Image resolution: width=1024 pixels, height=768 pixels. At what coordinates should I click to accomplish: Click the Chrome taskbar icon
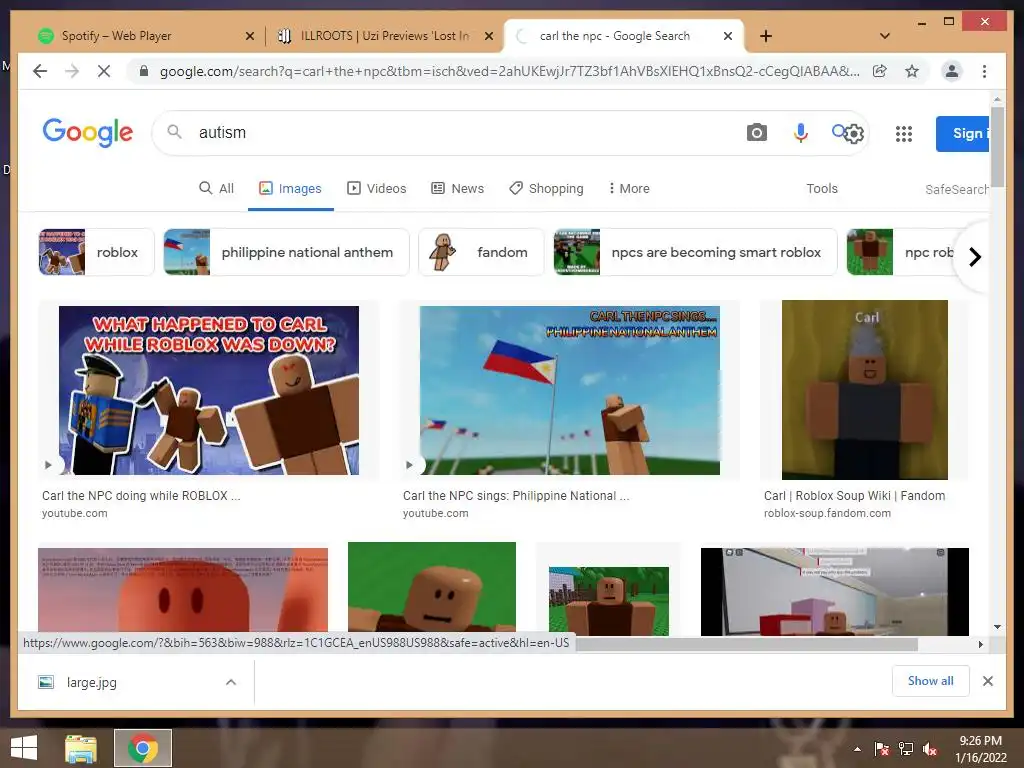[x=143, y=748]
